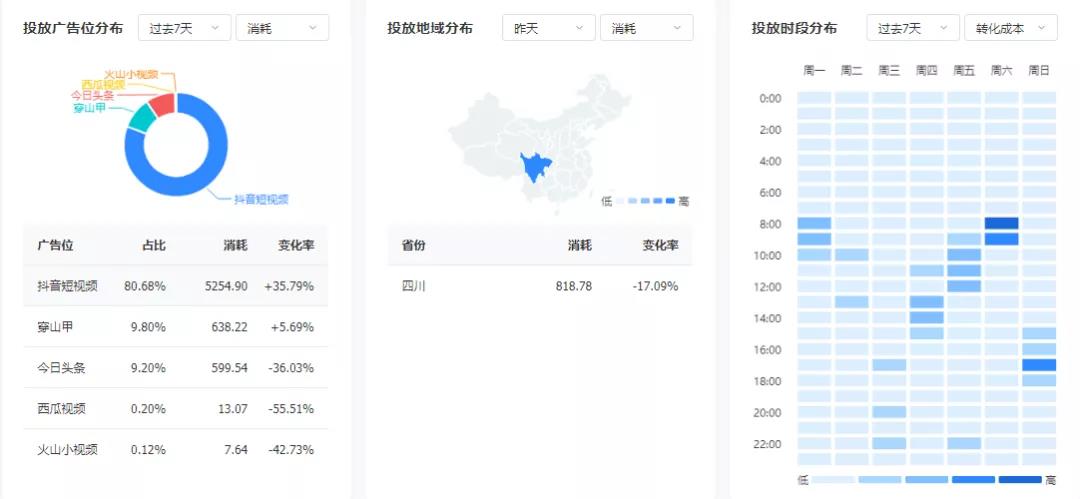The image size is (1080, 499).
Task: Open the 消耗 dropdown for 投放地域分布
Action: (x=647, y=28)
